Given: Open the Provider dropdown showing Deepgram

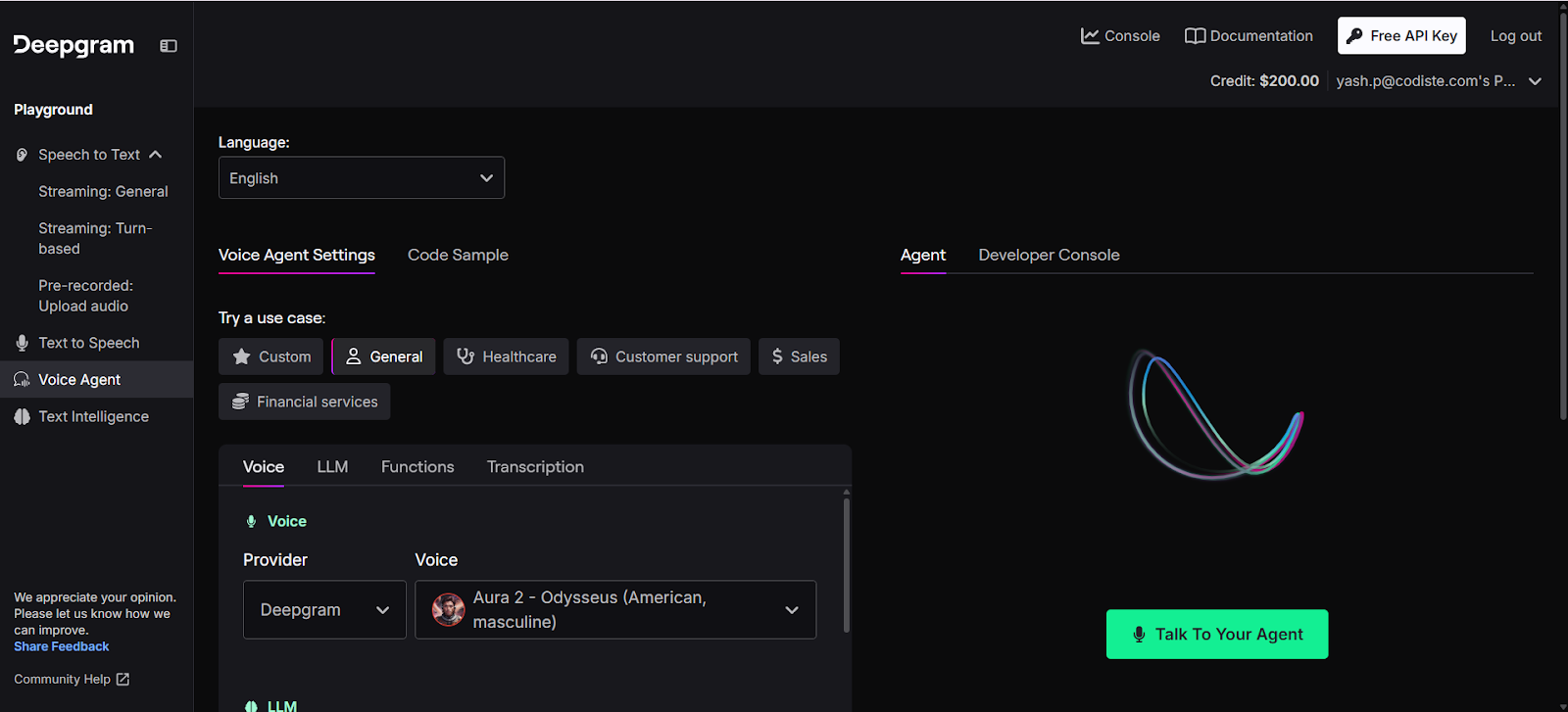Looking at the screenshot, I should (324, 609).
